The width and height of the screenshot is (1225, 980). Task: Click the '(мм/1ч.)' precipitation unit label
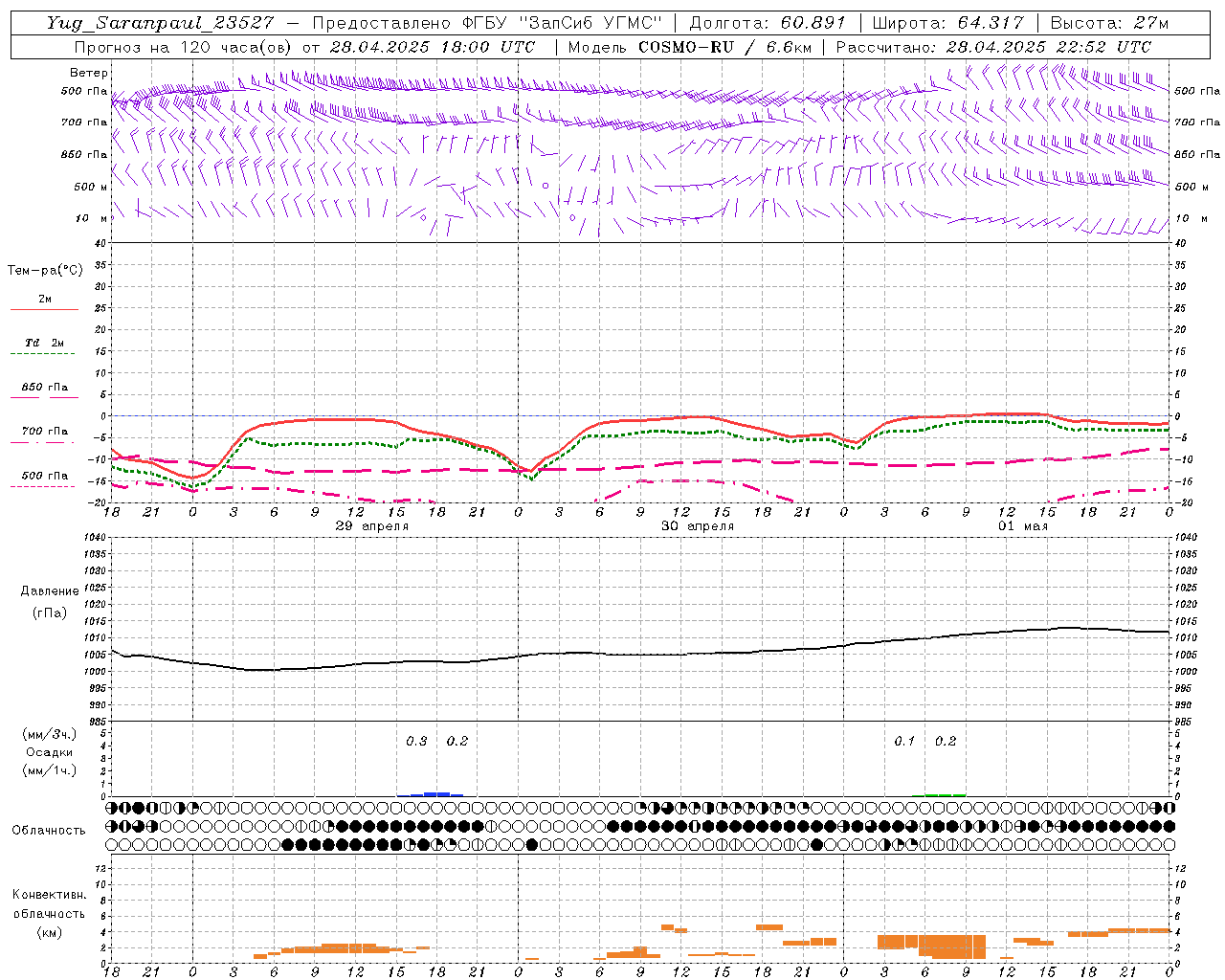click(x=50, y=770)
